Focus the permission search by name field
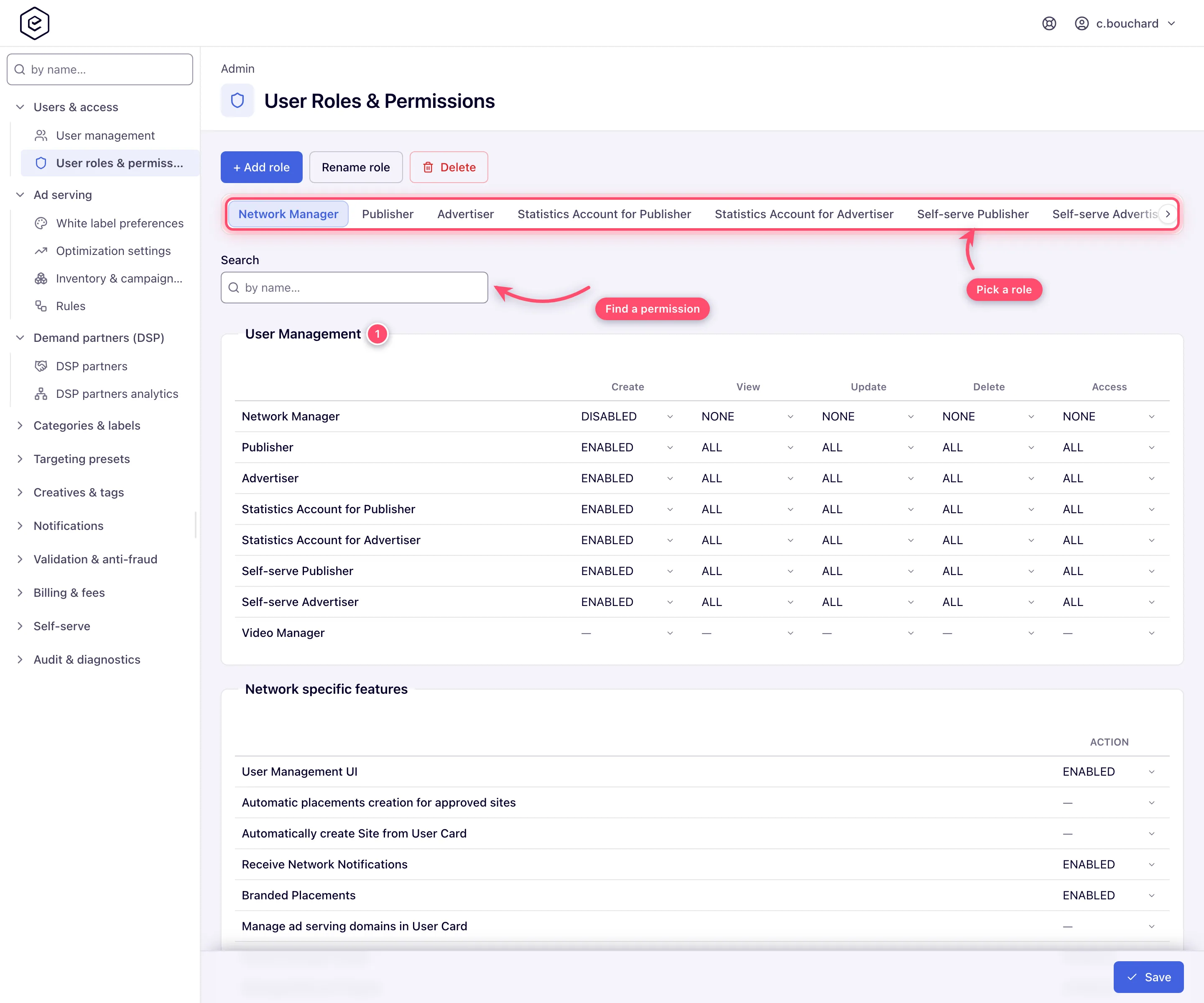 click(355, 288)
